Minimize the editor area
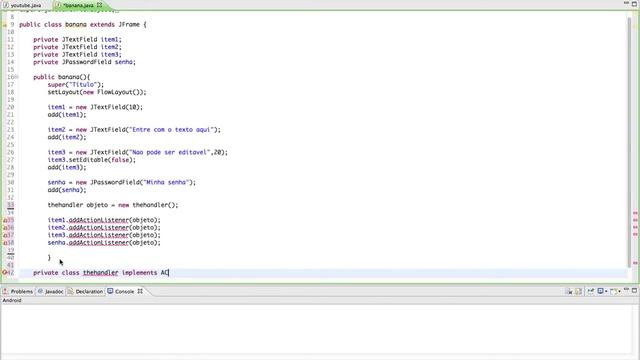 (x=627, y=3)
